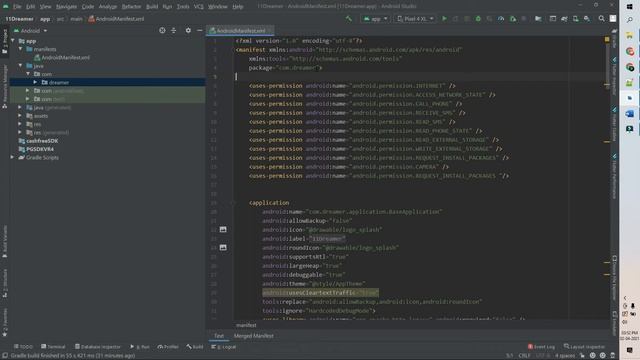This screenshot has width=640, height=360.
Task: Toggle Device File Explorer side tab
Action: (x=614, y=277)
